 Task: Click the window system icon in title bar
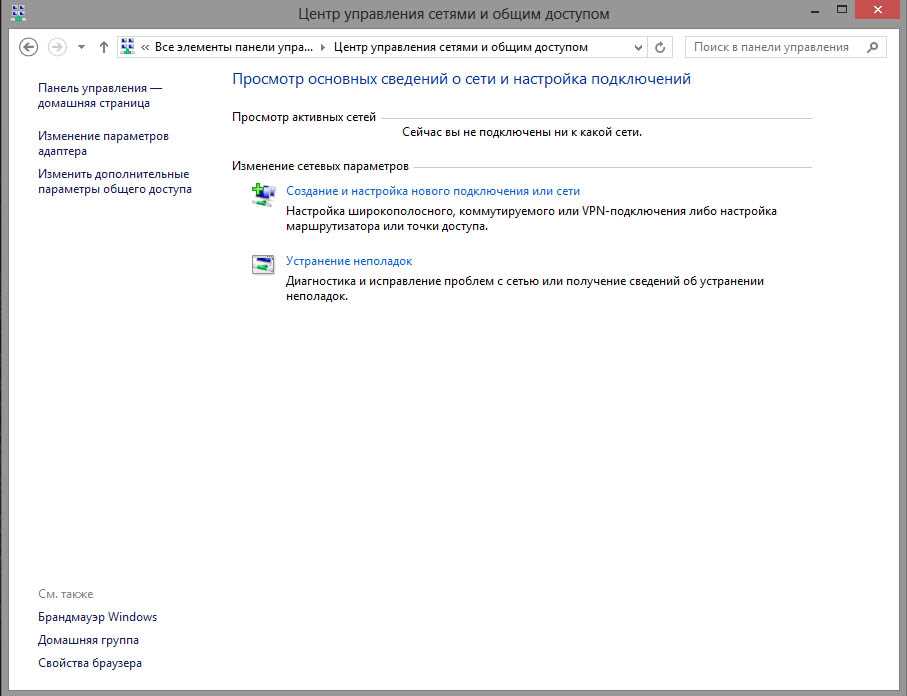[19, 12]
